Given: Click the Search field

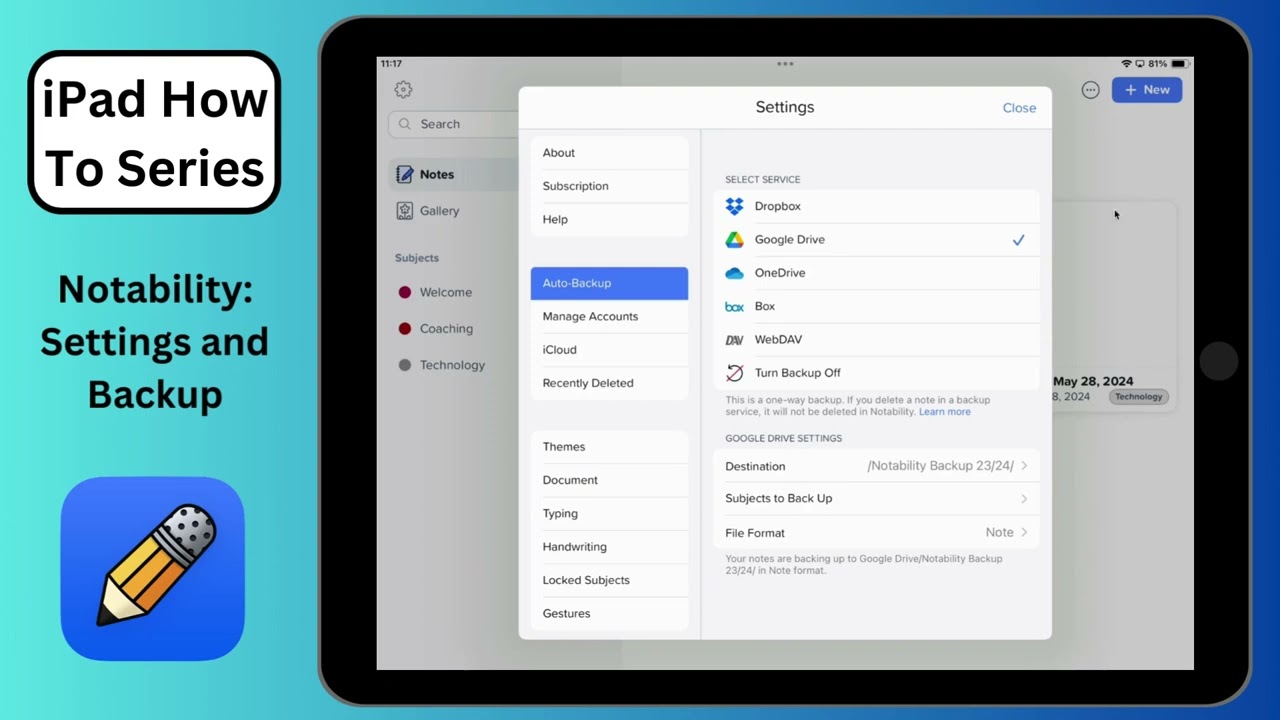Looking at the screenshot, I should (x=453, y=124).
